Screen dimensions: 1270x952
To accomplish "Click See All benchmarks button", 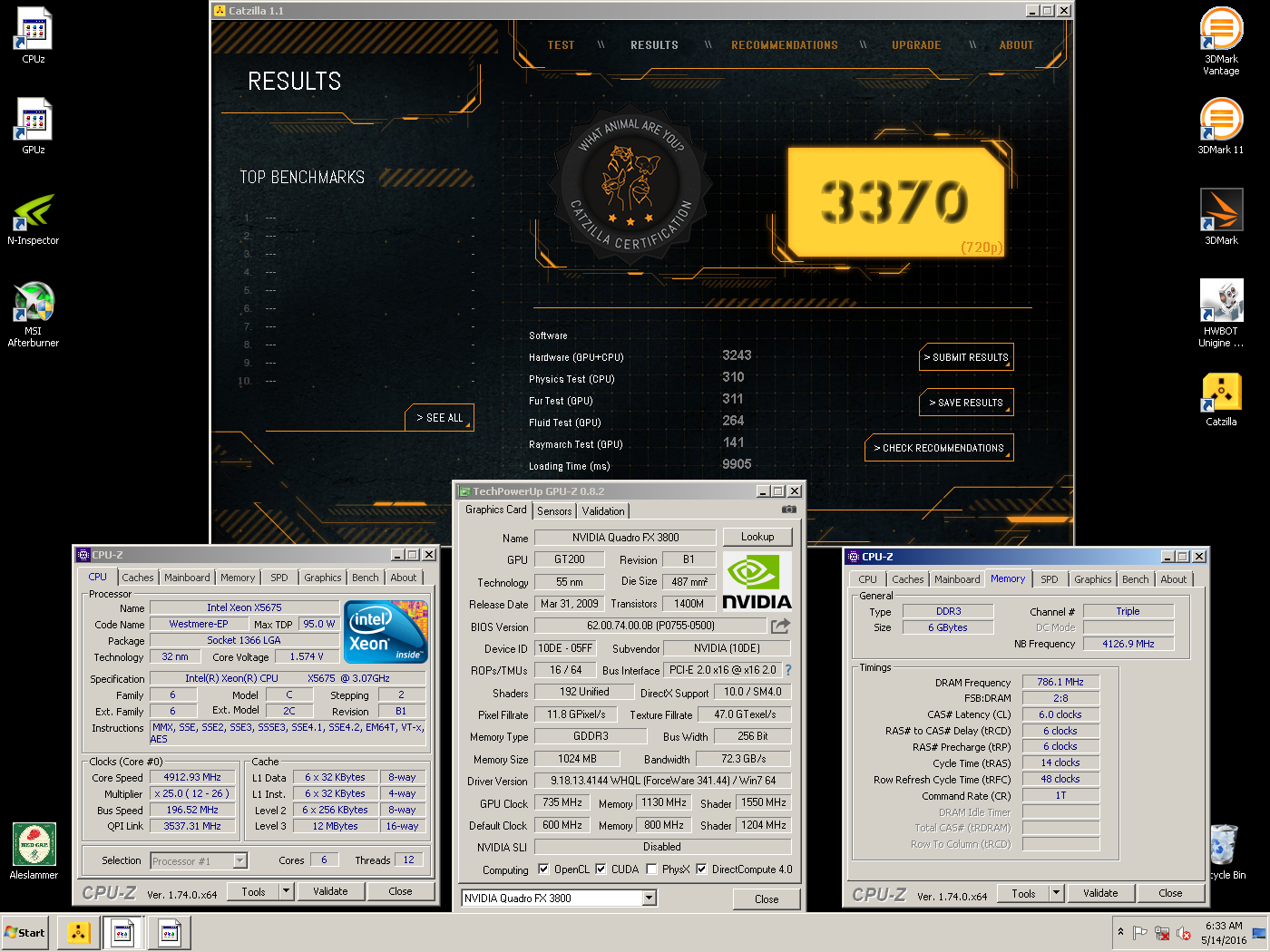I will [439, 418].
